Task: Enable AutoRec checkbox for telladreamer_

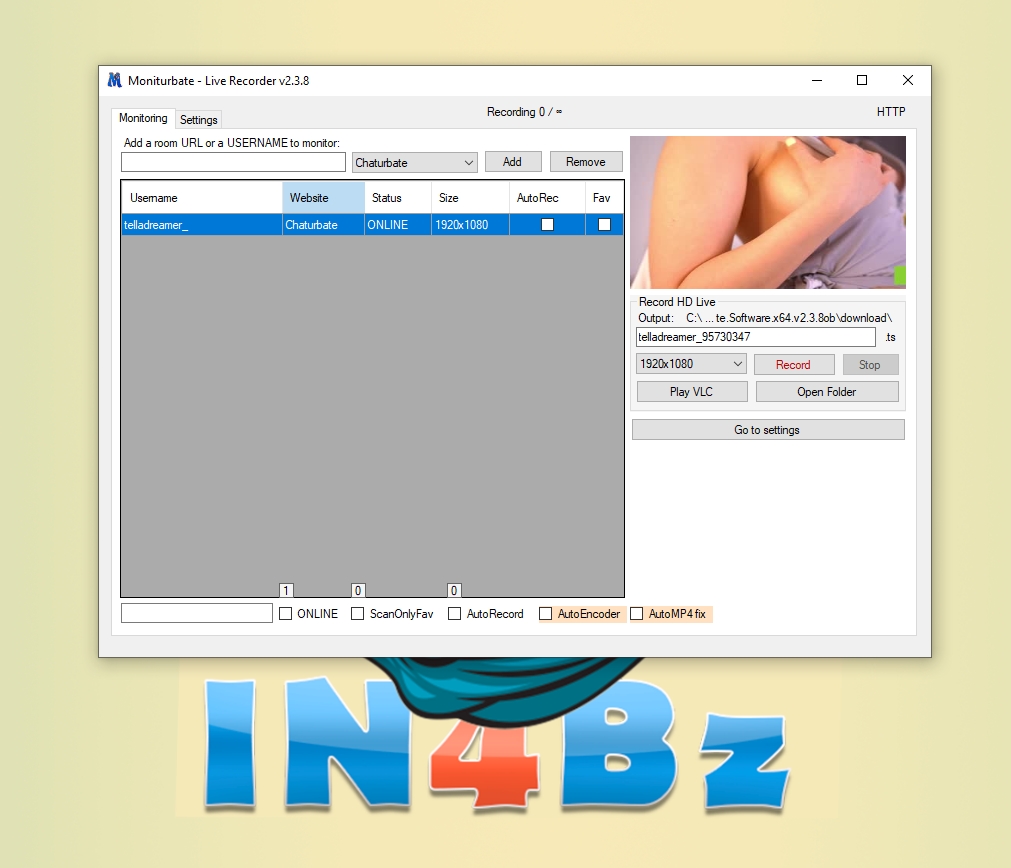Action: pyautogui.click(x=547, y=224)
